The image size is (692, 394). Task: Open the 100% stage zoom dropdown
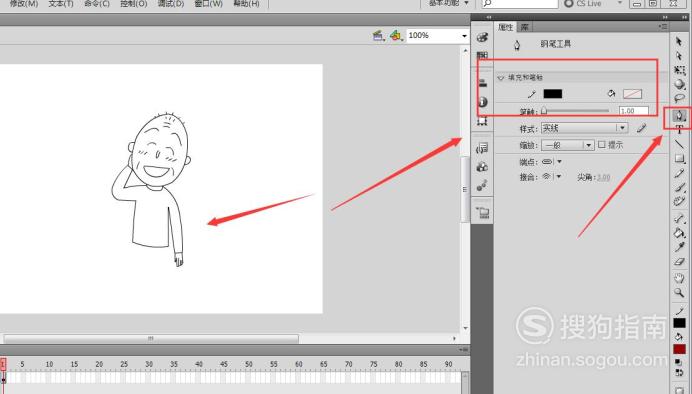point(437,35)
